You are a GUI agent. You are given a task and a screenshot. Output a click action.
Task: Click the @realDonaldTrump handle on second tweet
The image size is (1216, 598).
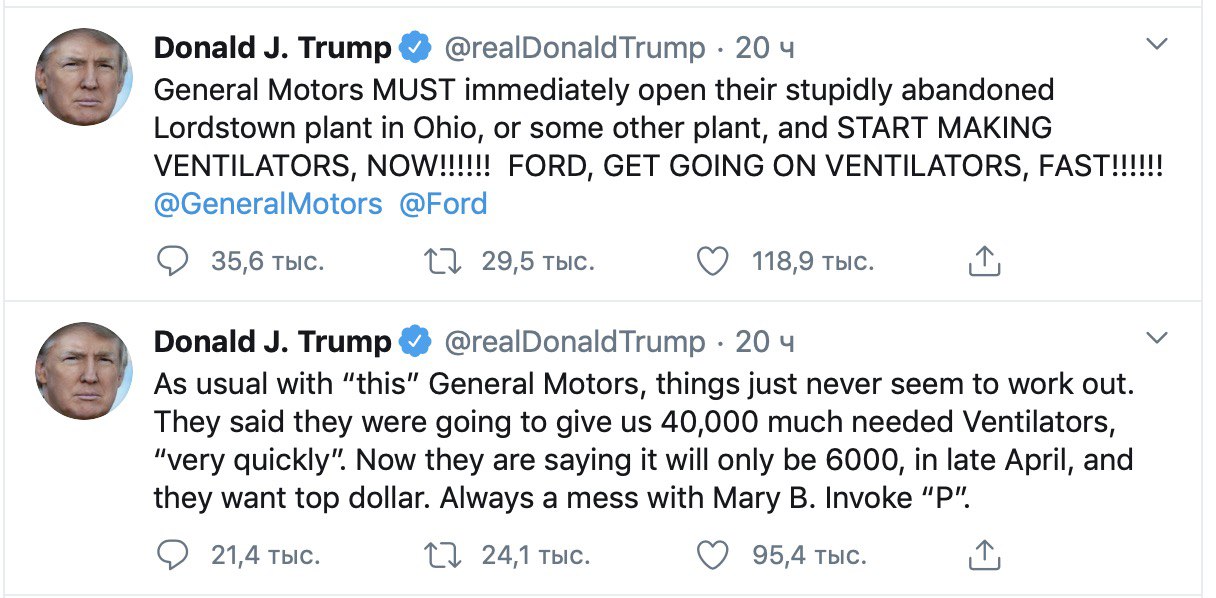point(574,341)
